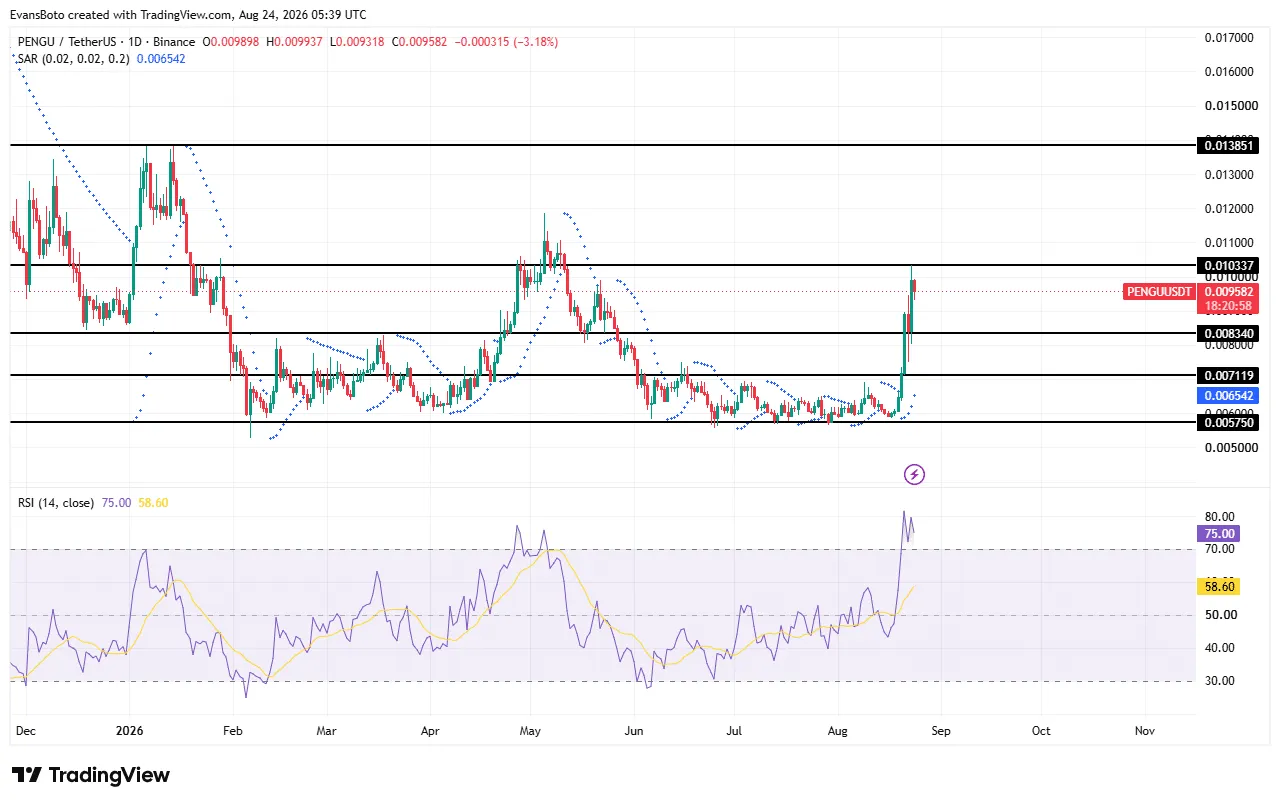
Task: Open the TradingView logo at bottom left
Action: coord(91,775)
